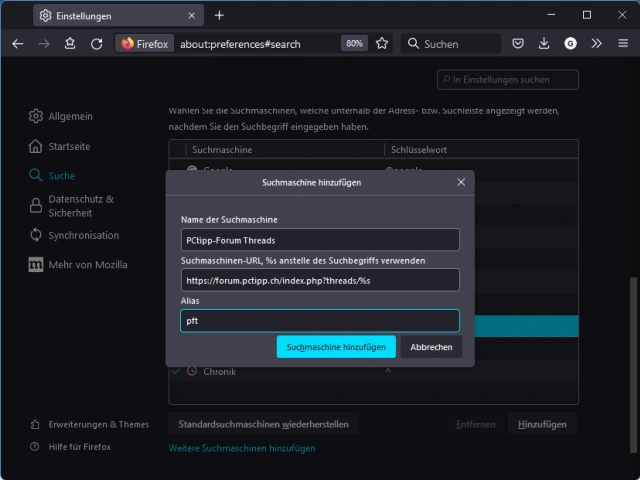Screen dimensions: 640x480
Task: Open the downloads panel
Action: click(544, 44)
